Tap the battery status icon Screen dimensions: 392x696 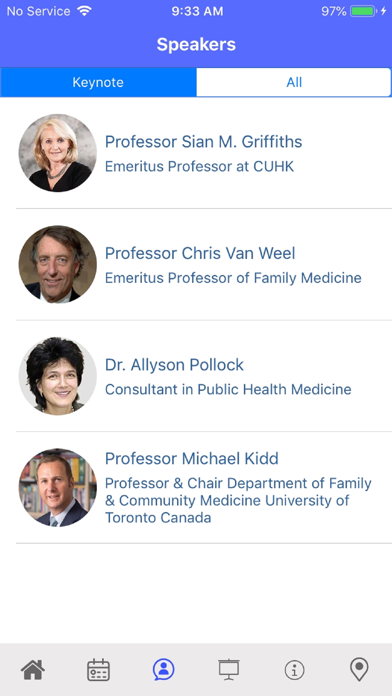point(363,12)
